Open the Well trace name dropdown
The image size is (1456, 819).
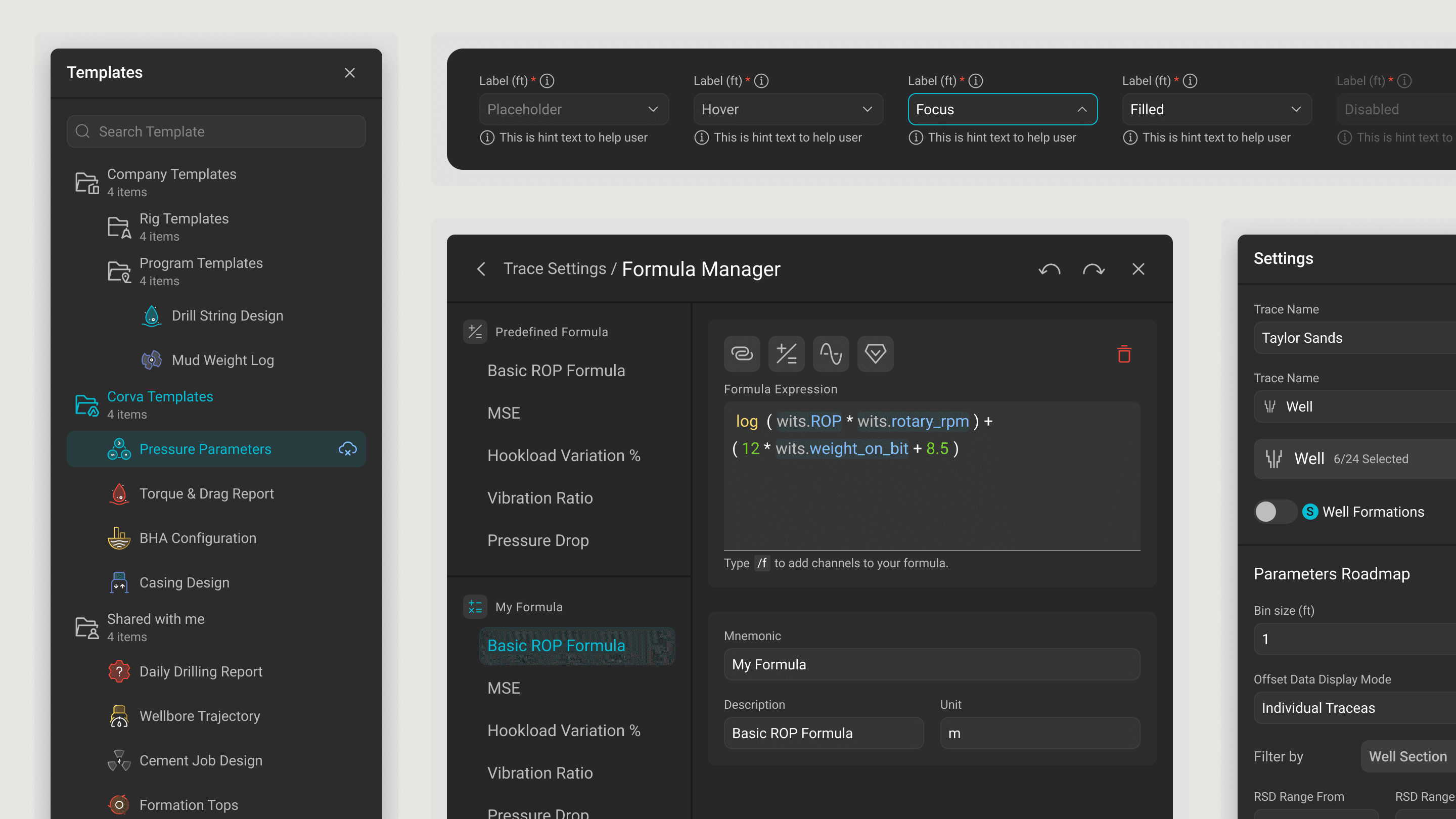pyautogui.click(x=1355, y=406)
